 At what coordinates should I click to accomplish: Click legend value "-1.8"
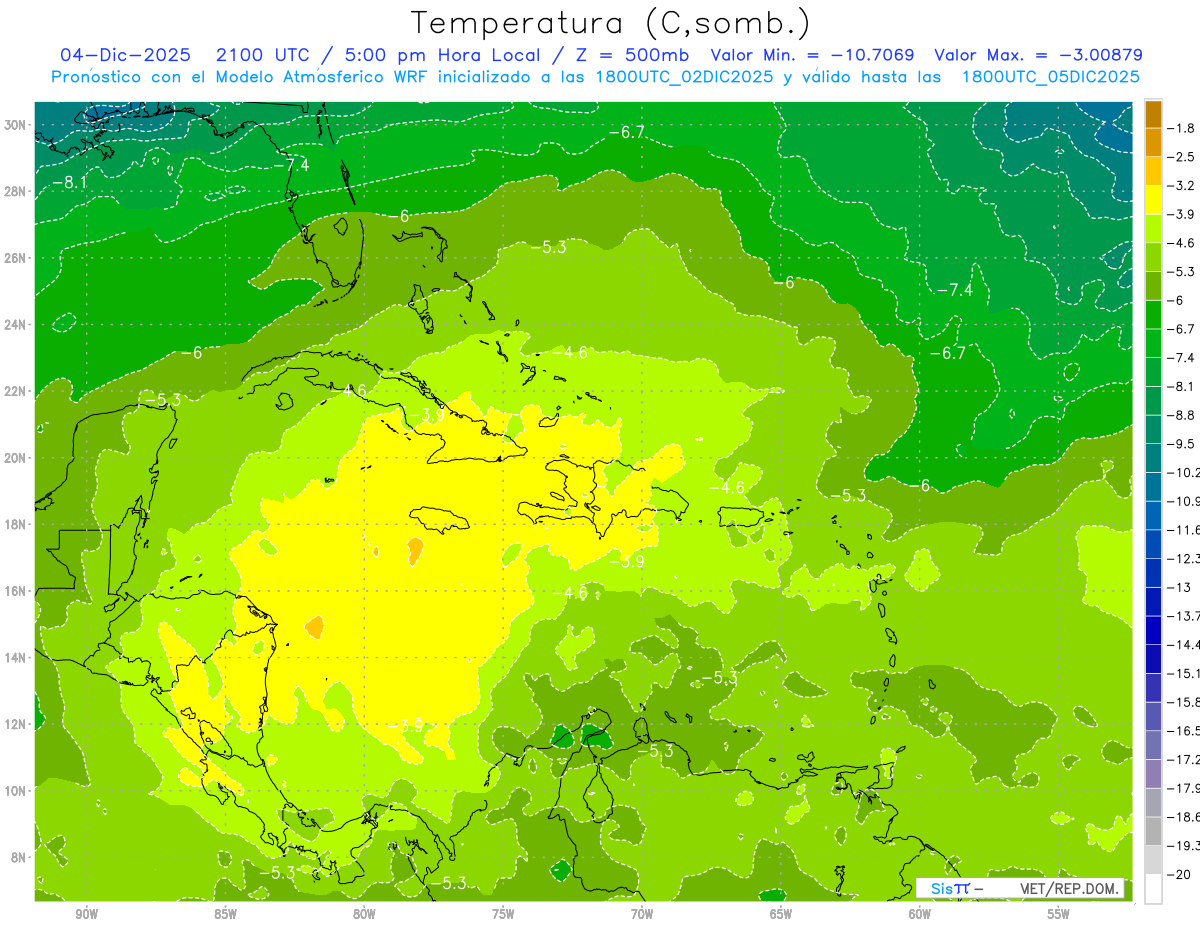click(x=1182, y=128)
